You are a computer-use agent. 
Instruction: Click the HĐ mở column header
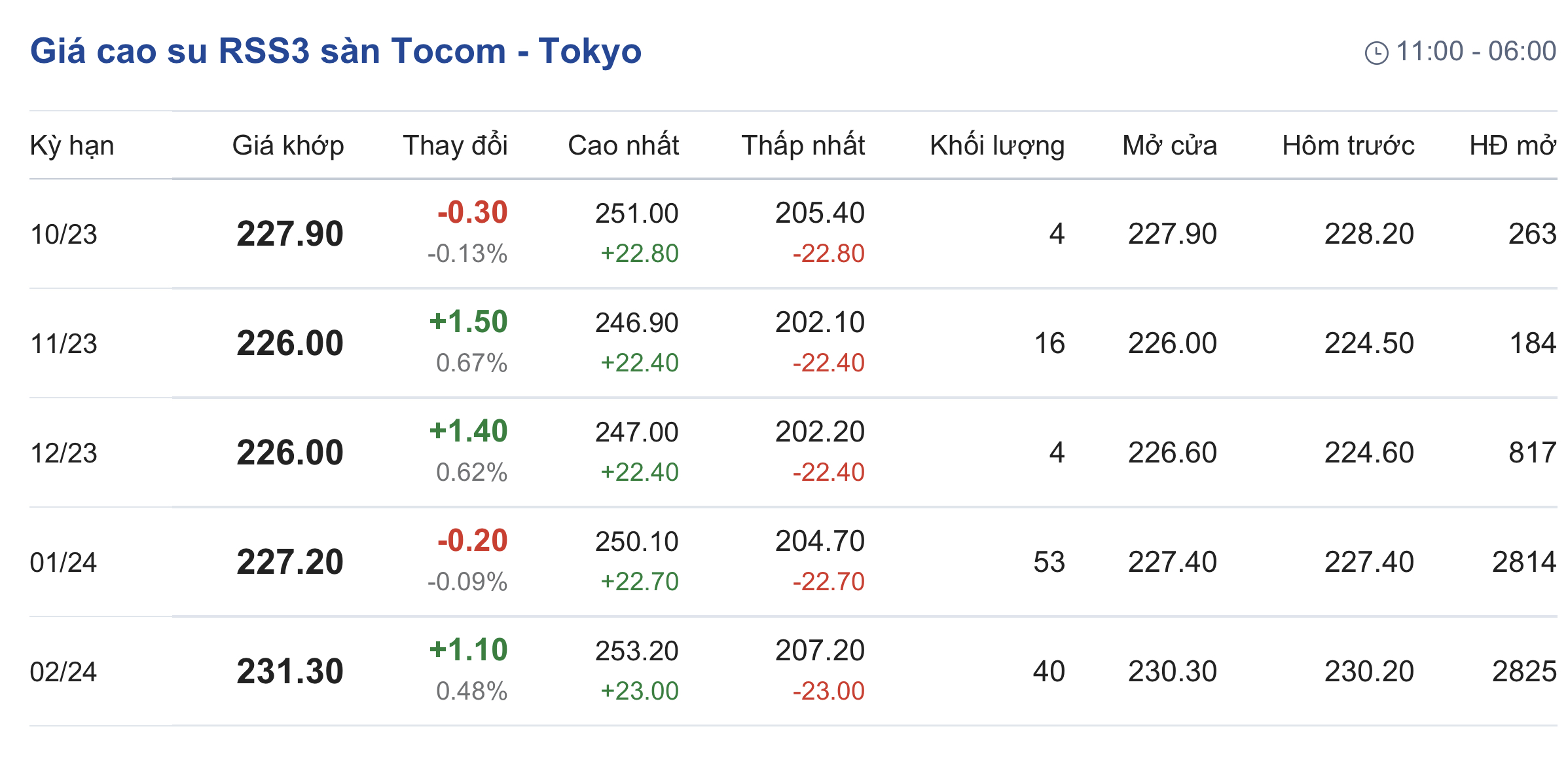pyautogui.click(x=1512, y=145)
